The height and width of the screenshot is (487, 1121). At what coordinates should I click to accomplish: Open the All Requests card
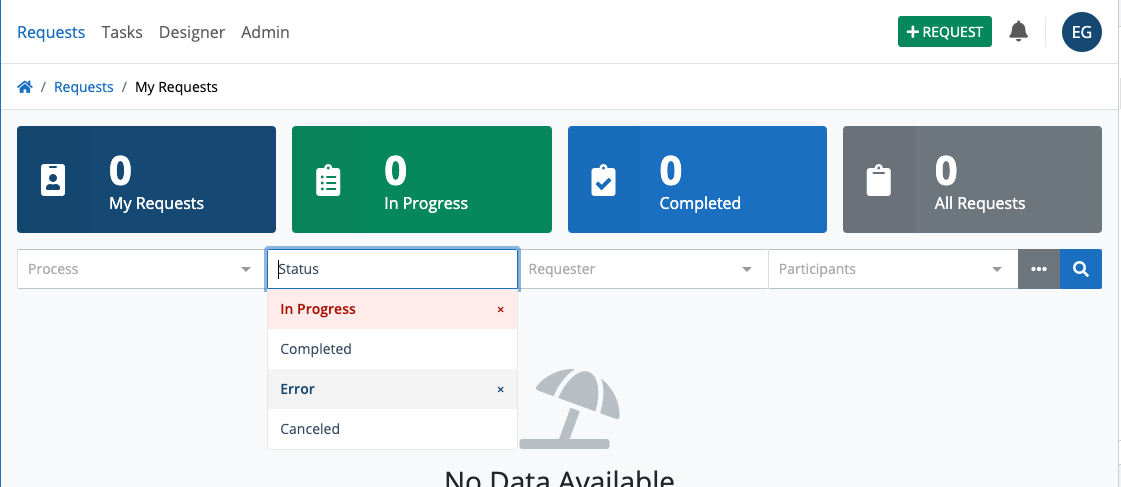[972, 179]
